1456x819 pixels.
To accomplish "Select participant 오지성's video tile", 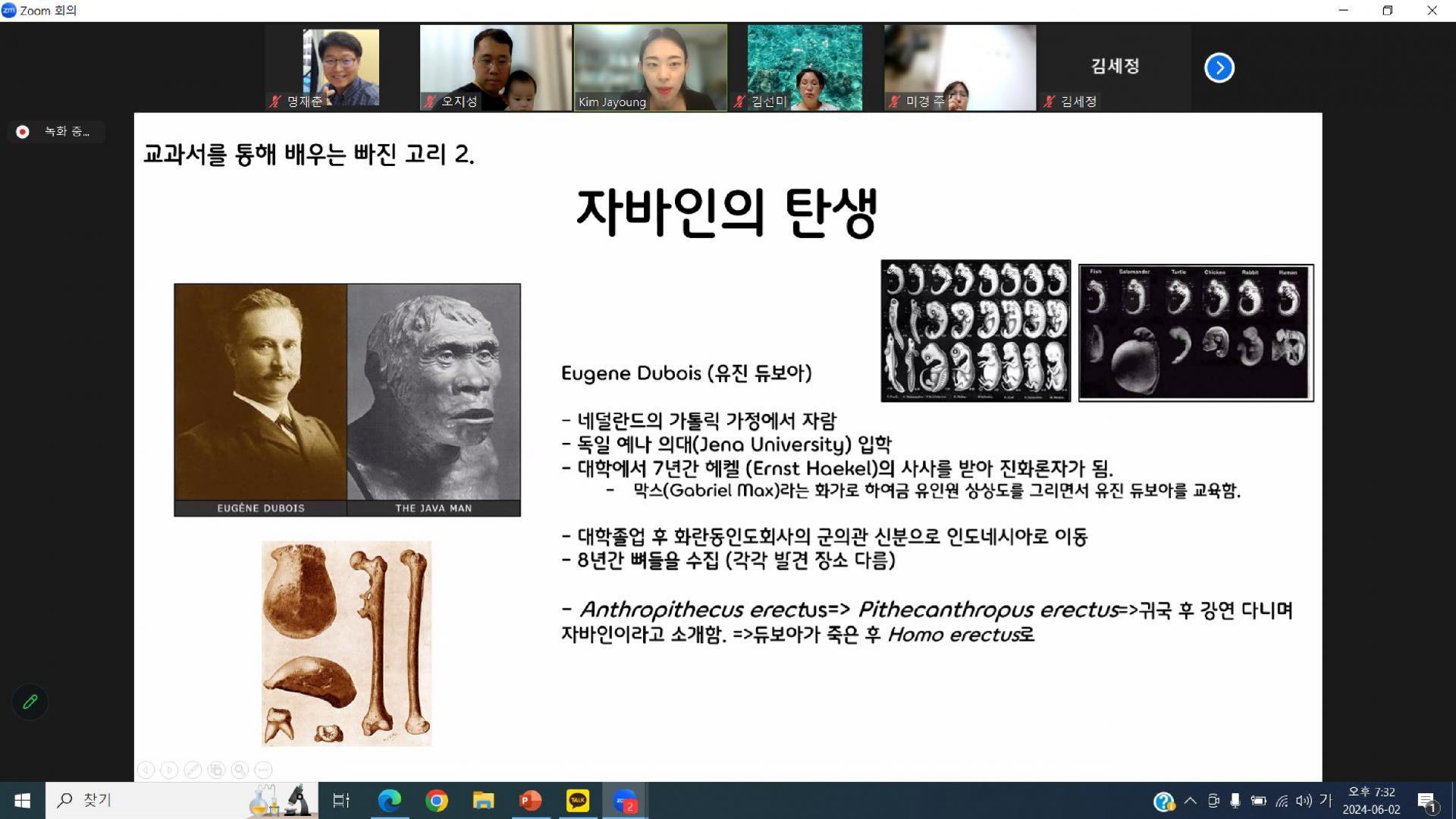I will (x=495, y=67).
